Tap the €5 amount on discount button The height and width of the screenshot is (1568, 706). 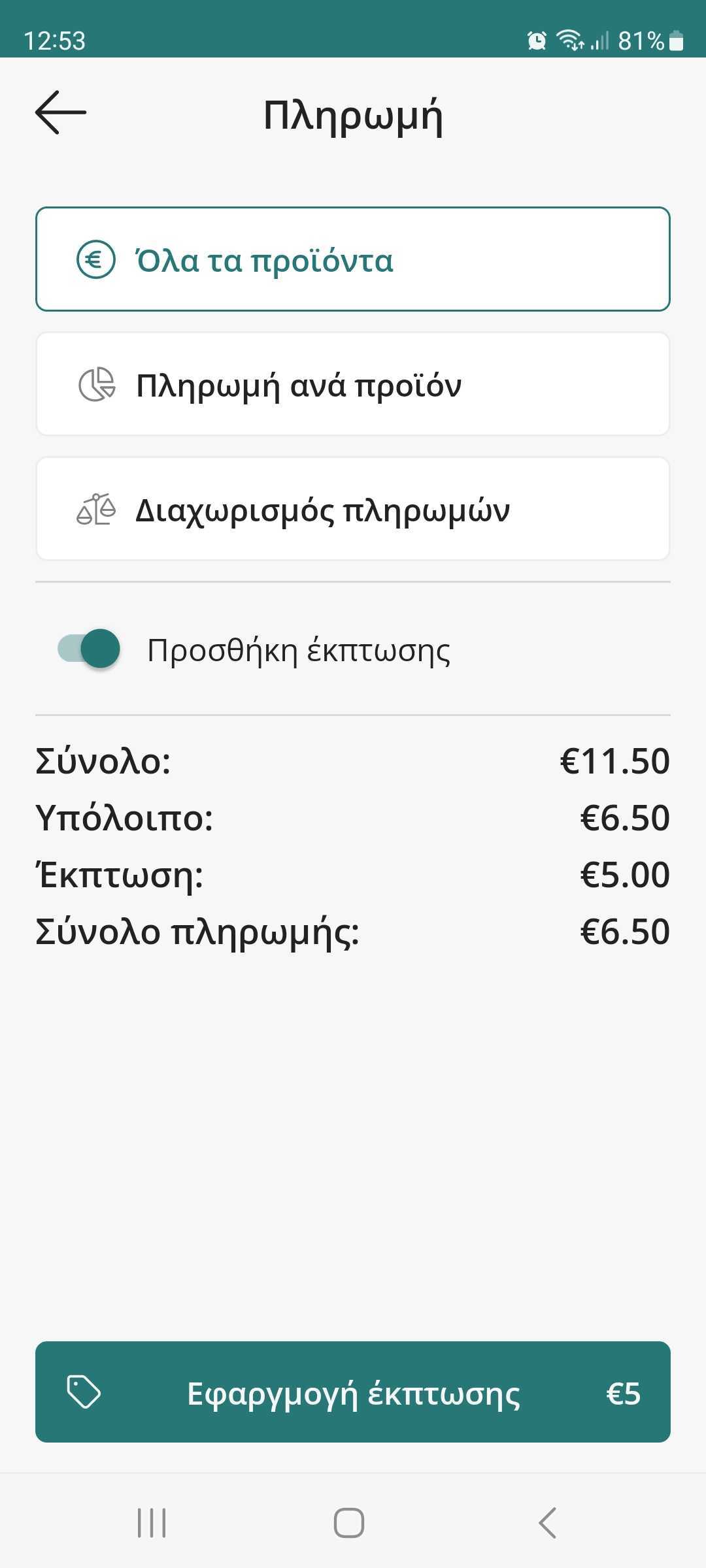click(623, 1394)
